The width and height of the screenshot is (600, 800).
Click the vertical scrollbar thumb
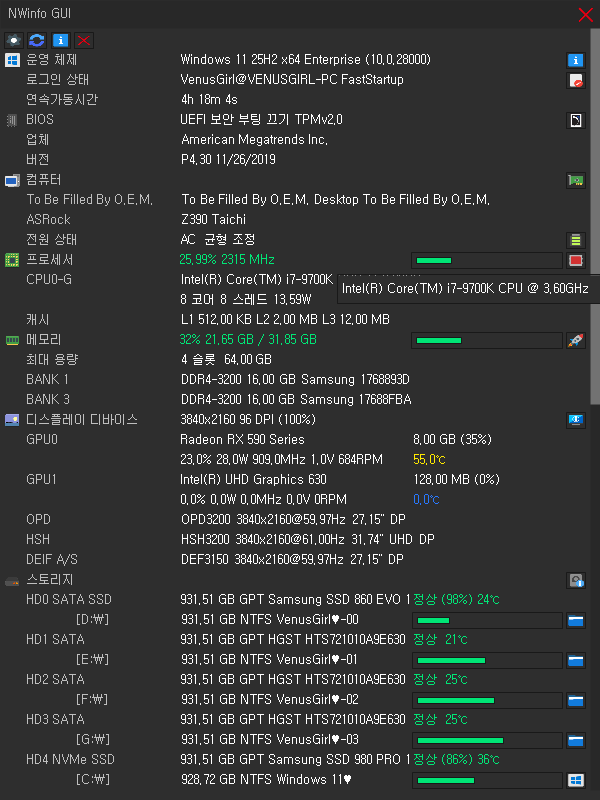point(595,217)
